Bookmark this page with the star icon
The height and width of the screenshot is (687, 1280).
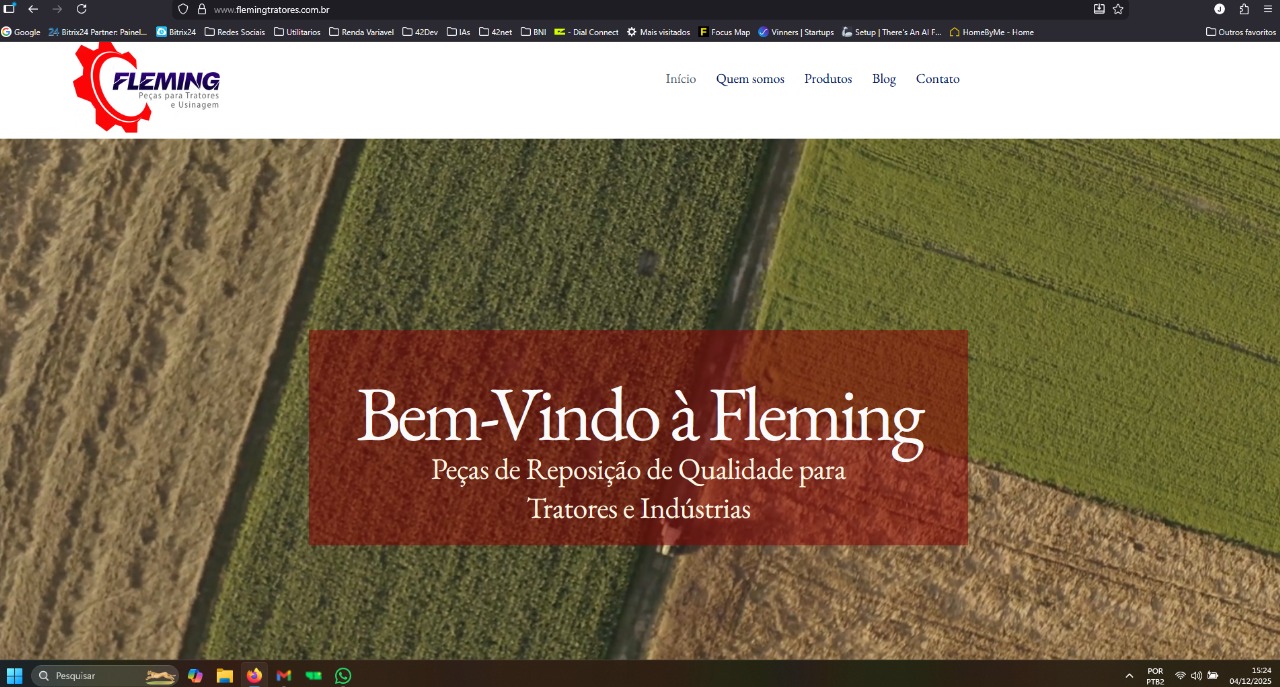(1118, 9)
